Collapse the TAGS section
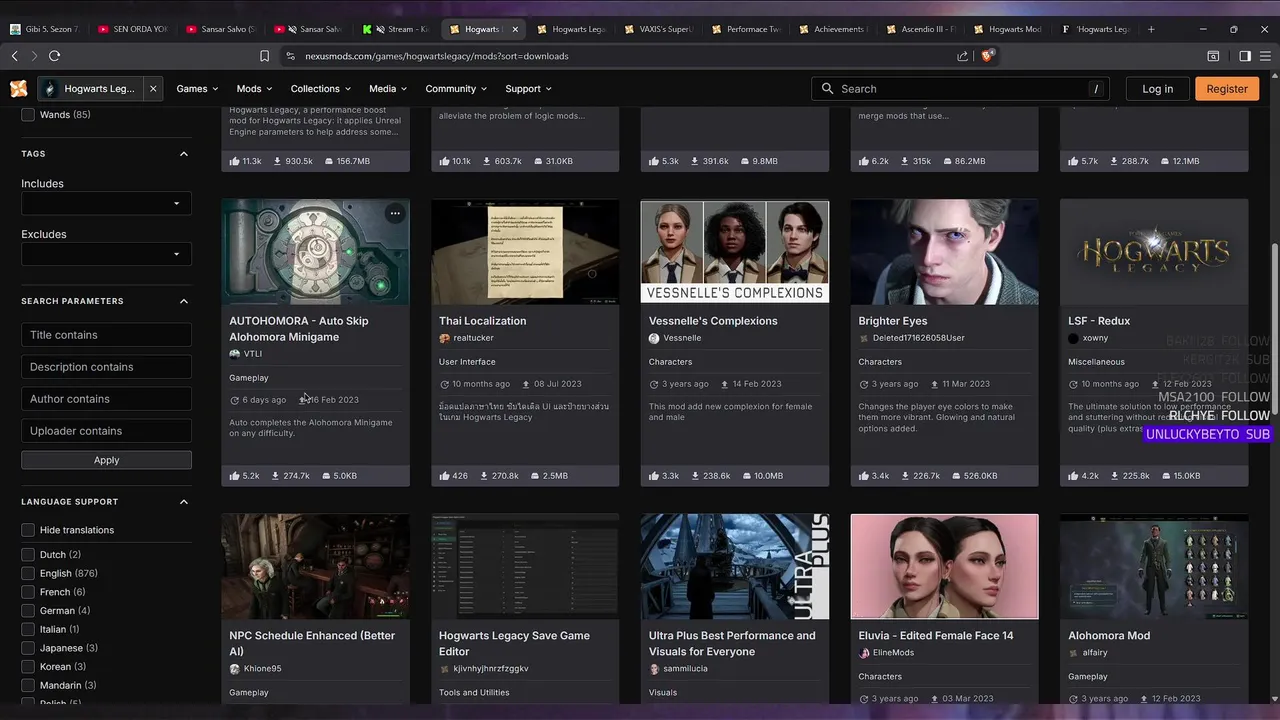The height and width of the screenshot is (720, 1280). click(x=184, y=154)
